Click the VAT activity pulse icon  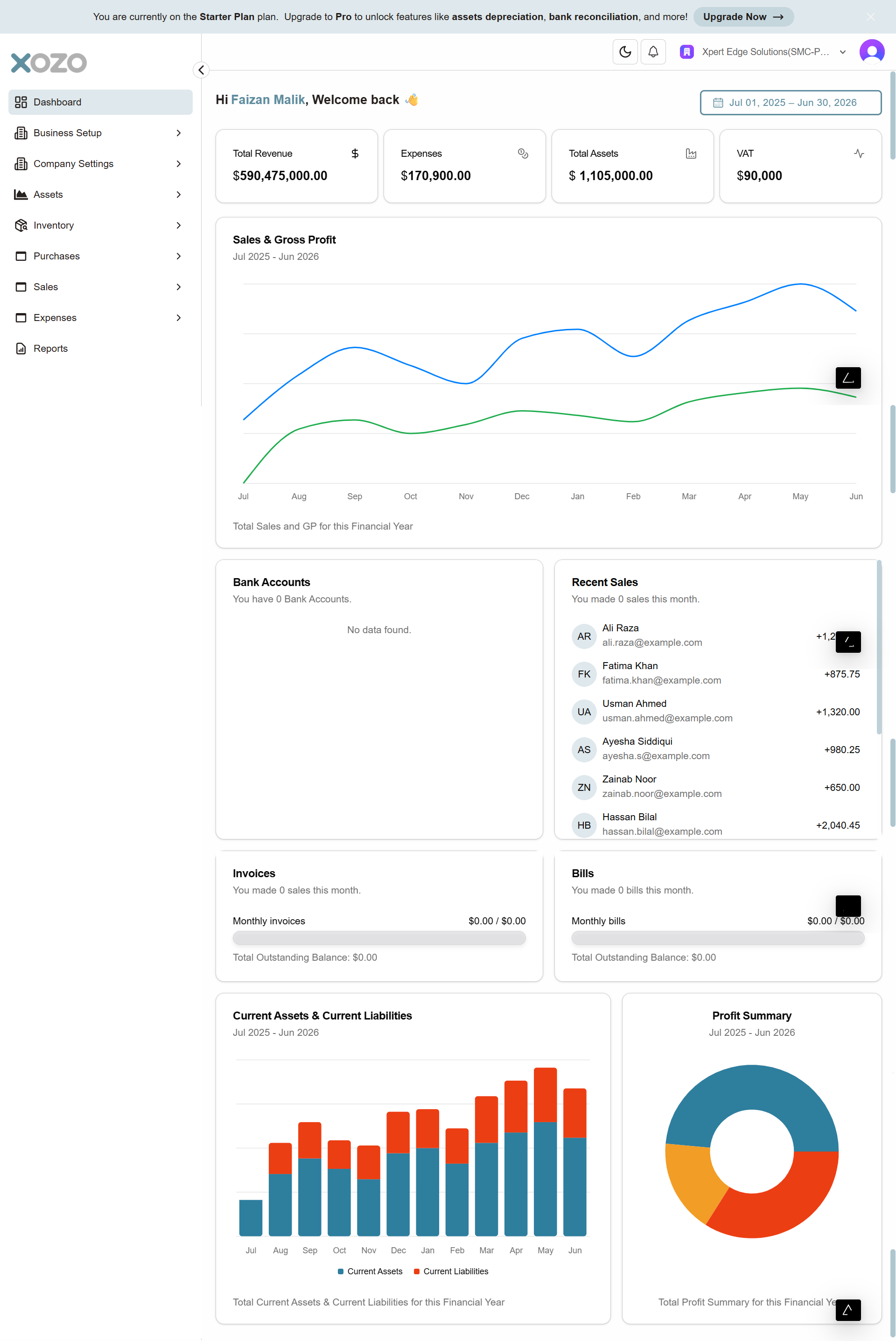[858, 153]
